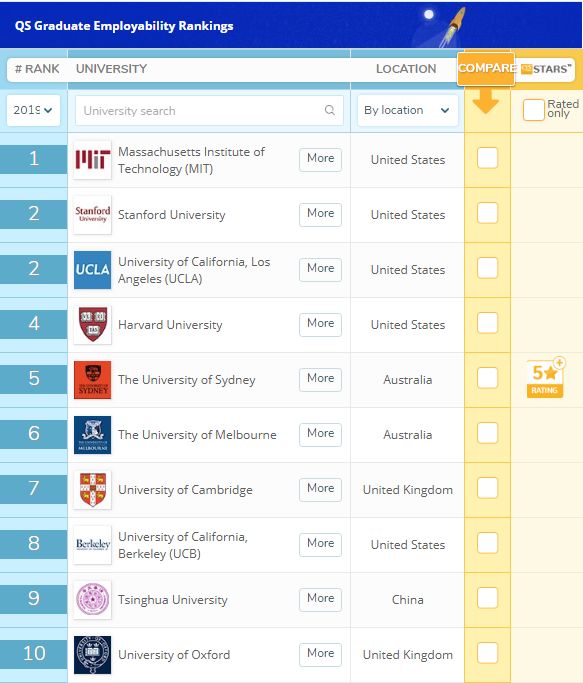Open Stanford University name link
583x683 pixels.
tap(172, 215)
